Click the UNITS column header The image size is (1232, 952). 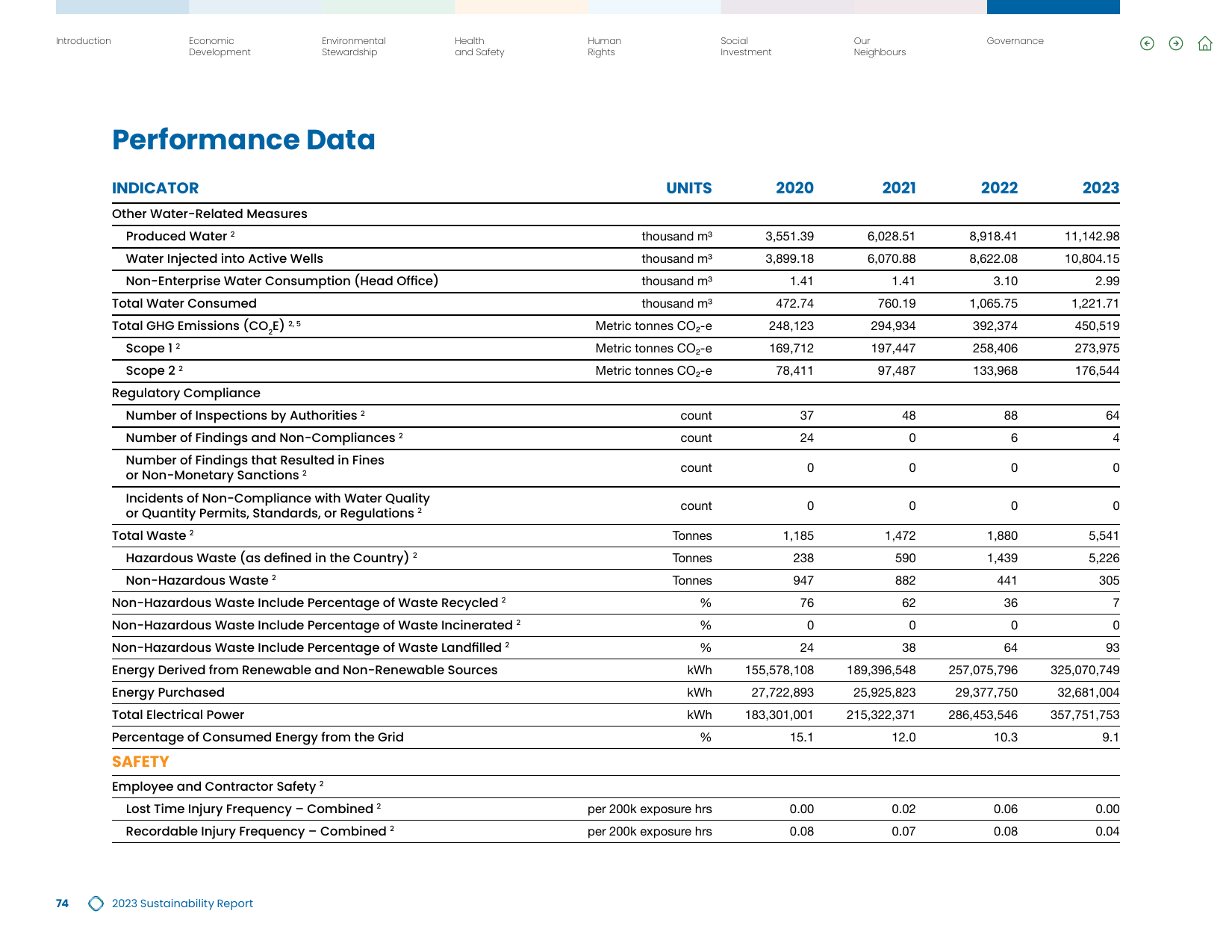pos(688,188)
